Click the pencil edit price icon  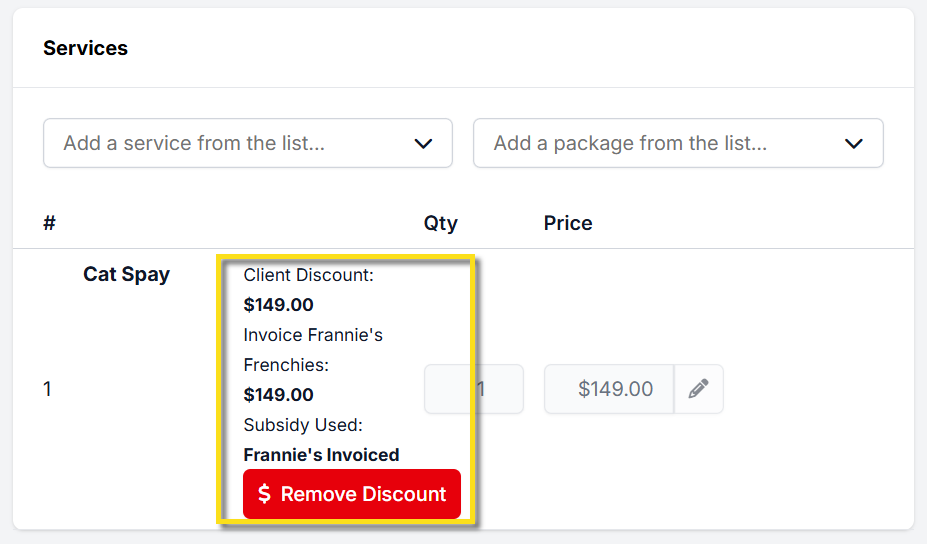click(698, 389)
